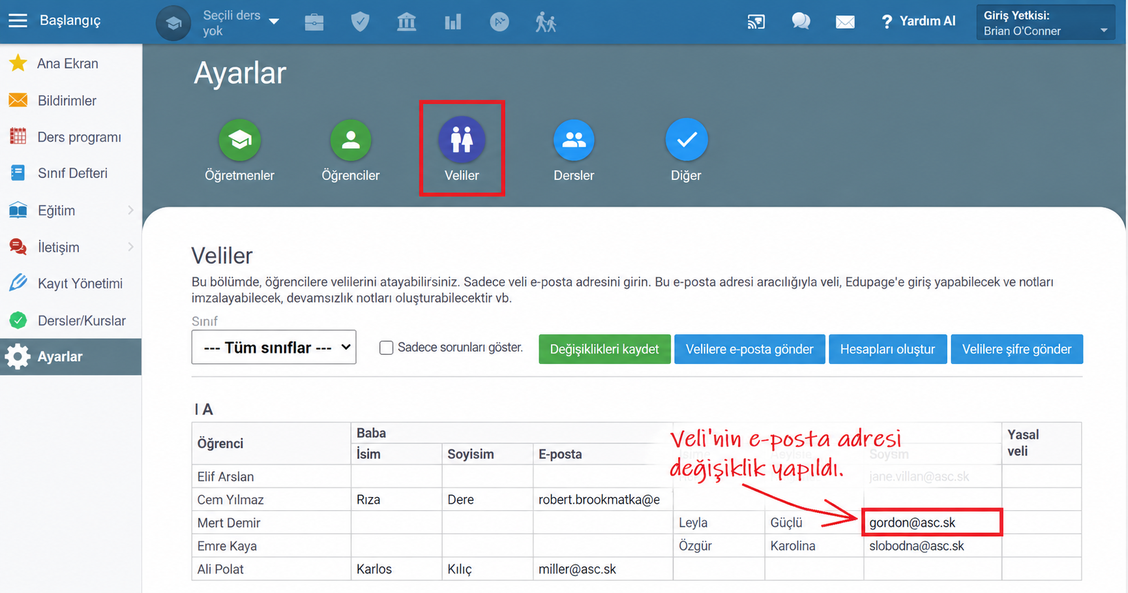Image resolution: width=1128 pixels, height=593 pixels.
Task: Open the envelope messages icon
Action: coord(845,22)
